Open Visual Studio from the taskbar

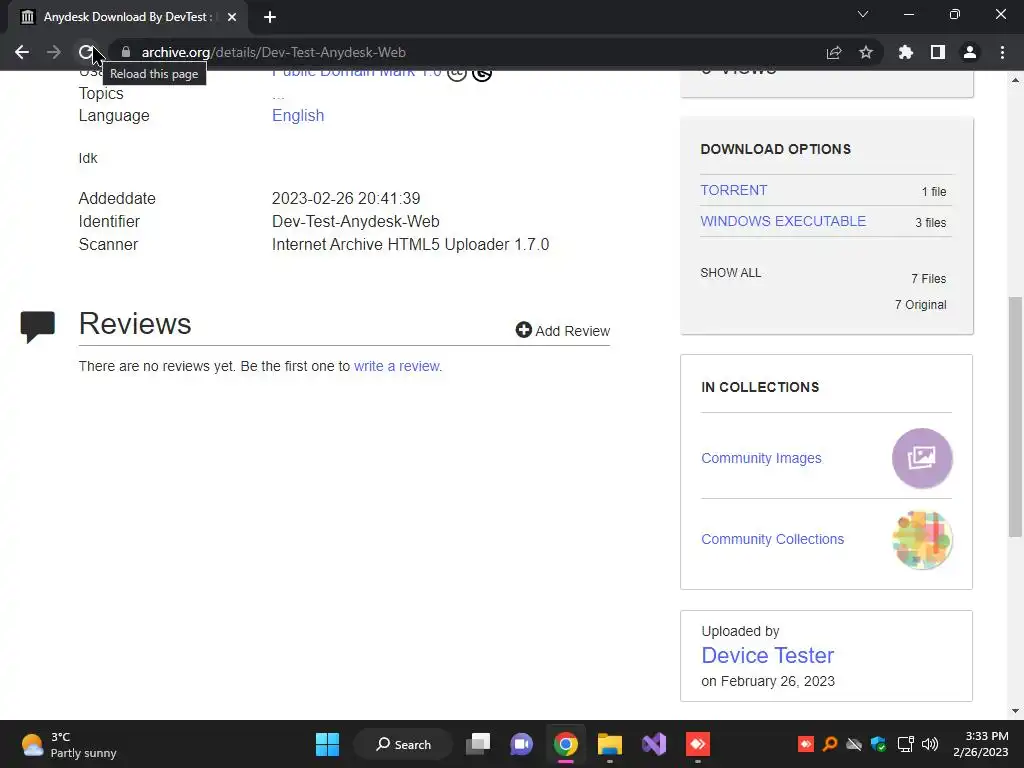coord(654,744)
